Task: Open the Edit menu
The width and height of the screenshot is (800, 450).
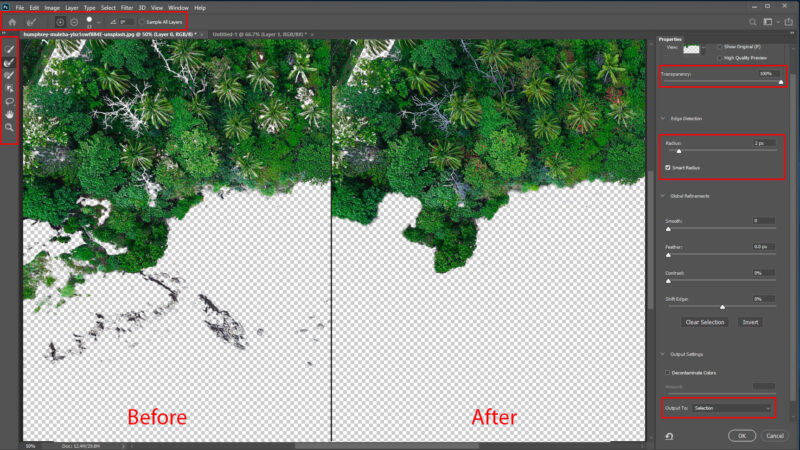Action: tap(34, 8)
